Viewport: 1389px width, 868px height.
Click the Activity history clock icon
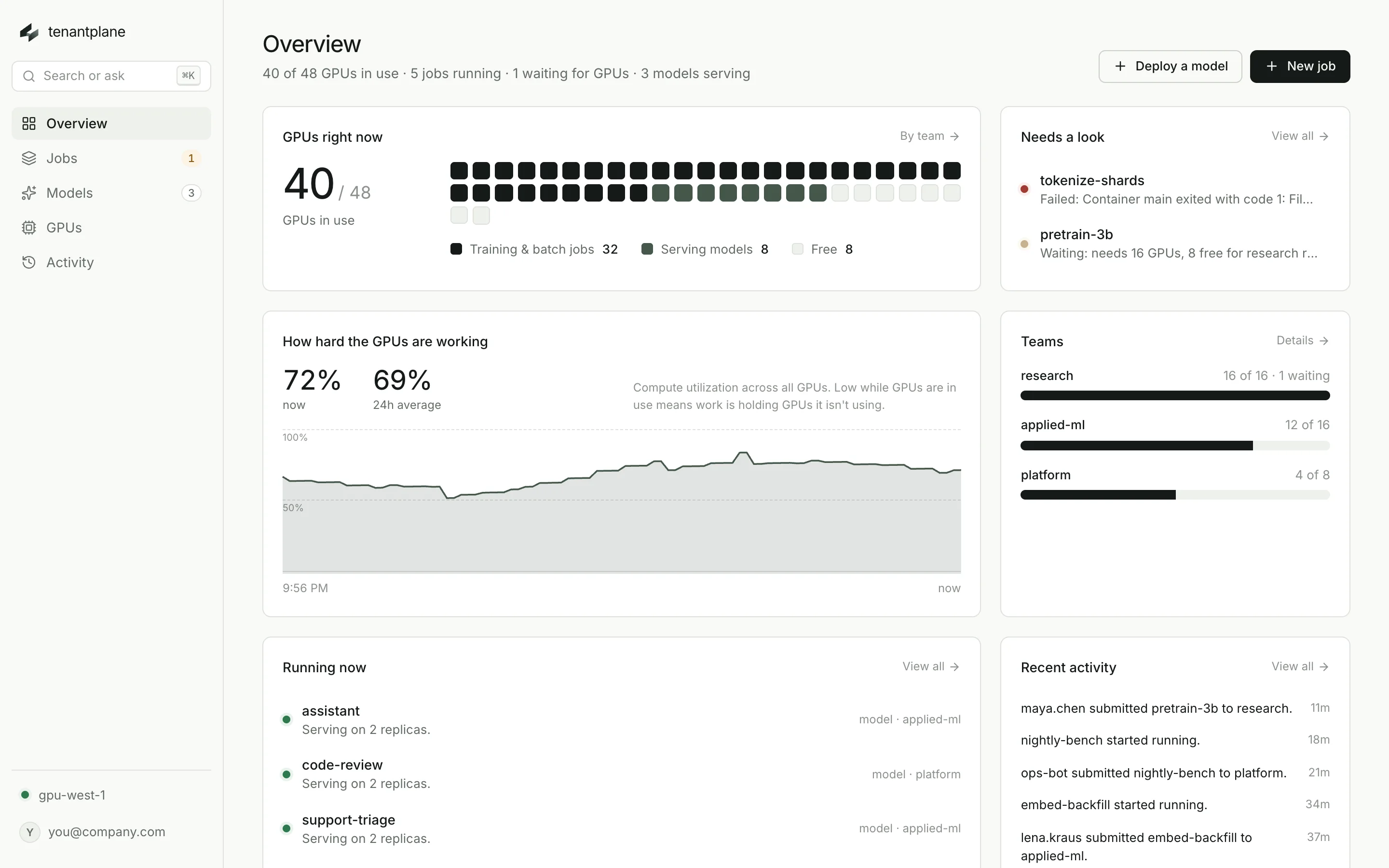[x=29, y=262]
